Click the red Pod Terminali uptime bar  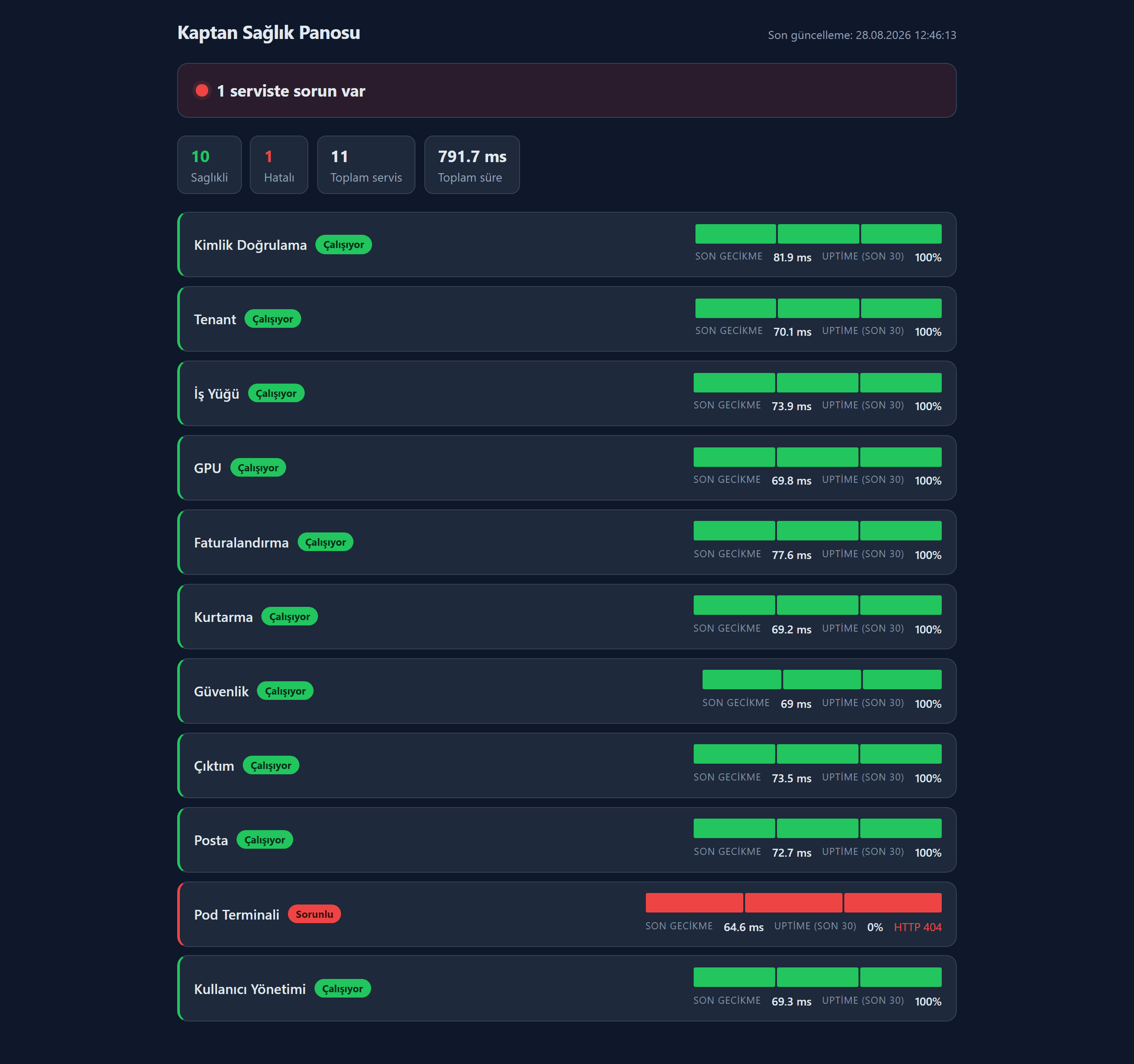tap(793, 903)
